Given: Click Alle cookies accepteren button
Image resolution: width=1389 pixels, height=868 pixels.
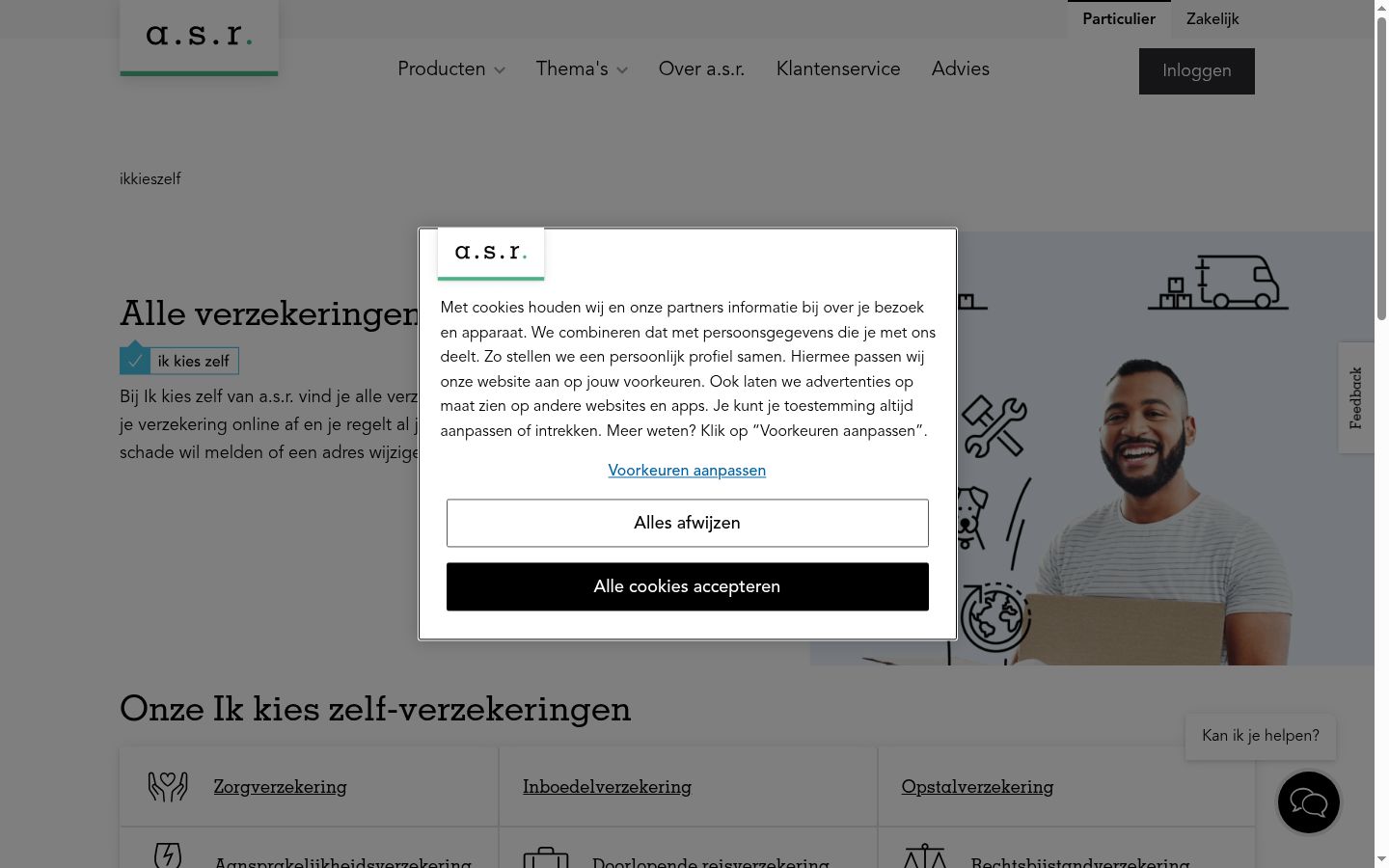Looking at the screenshot, I should (x=688, y=586).
